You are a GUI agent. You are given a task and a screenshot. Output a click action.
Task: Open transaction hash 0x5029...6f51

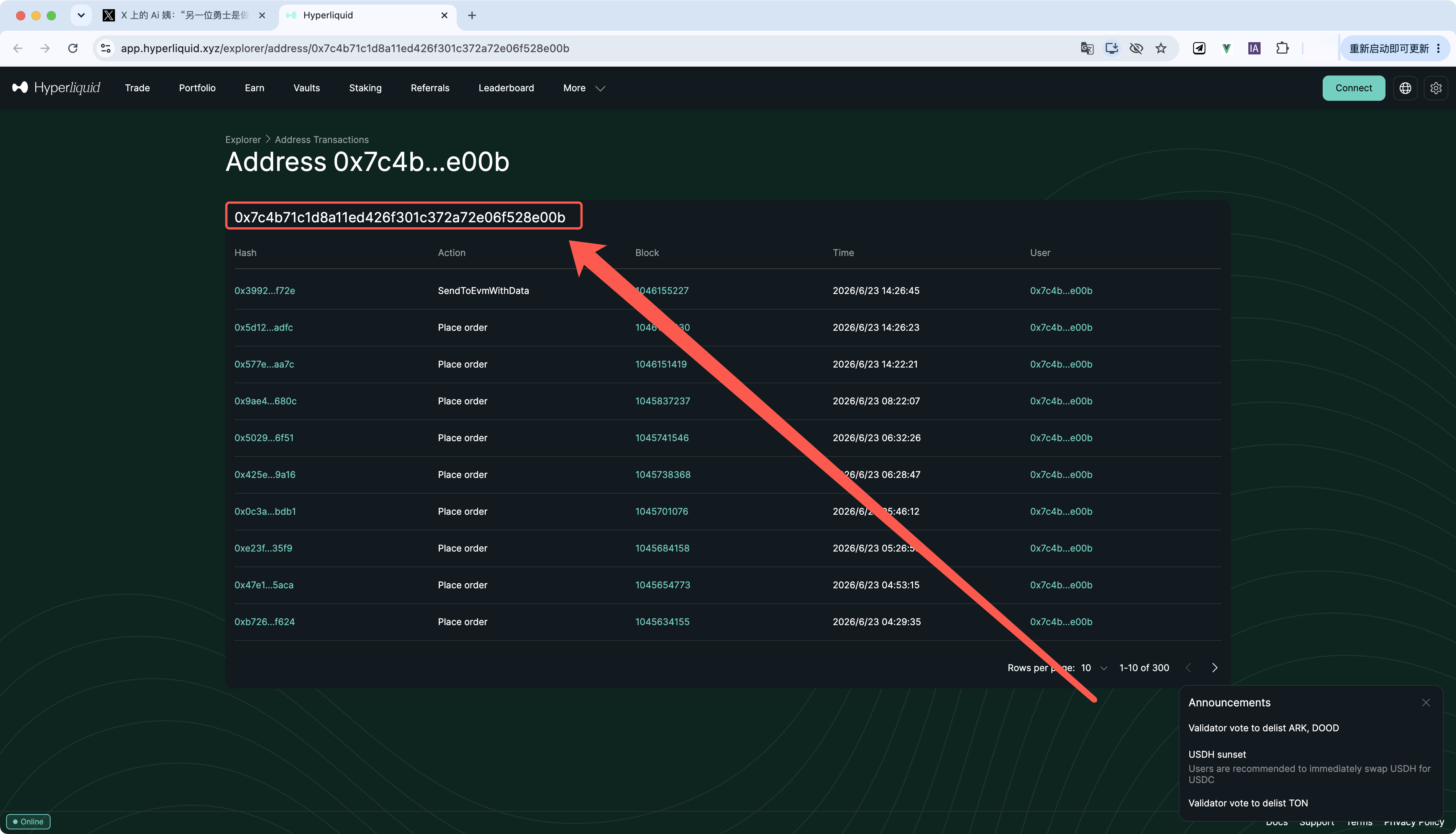(264, 438)
